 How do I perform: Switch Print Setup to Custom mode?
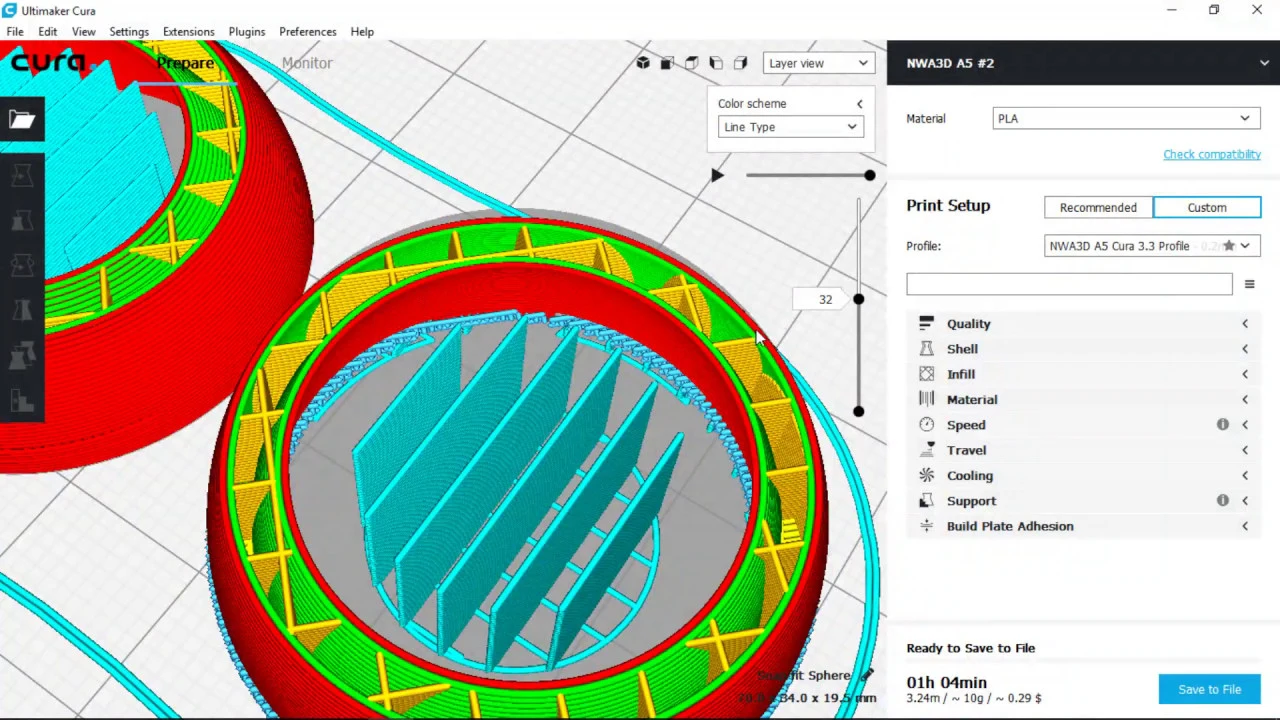click(x=1207, y=207)
